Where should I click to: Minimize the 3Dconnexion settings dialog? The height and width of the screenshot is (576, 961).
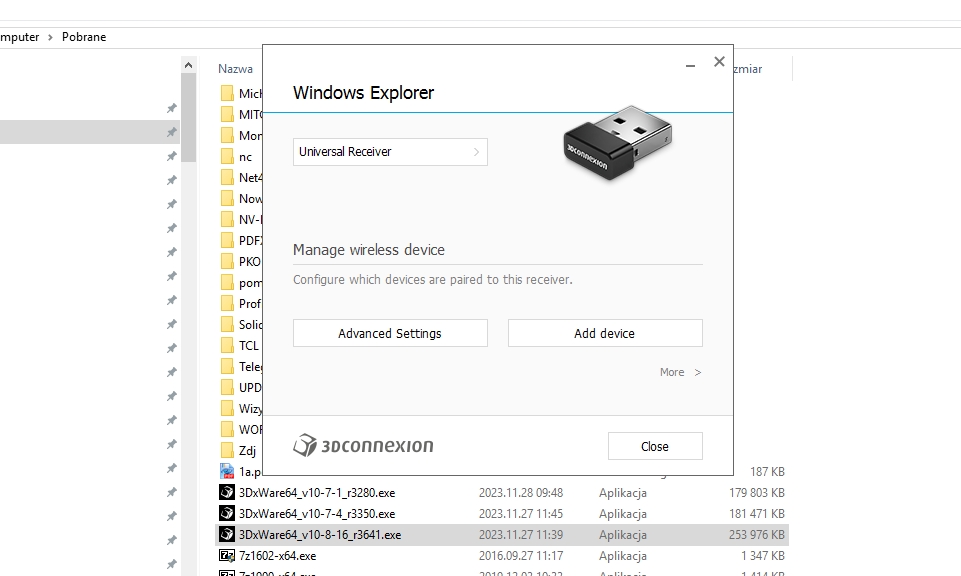coord(690,63)
